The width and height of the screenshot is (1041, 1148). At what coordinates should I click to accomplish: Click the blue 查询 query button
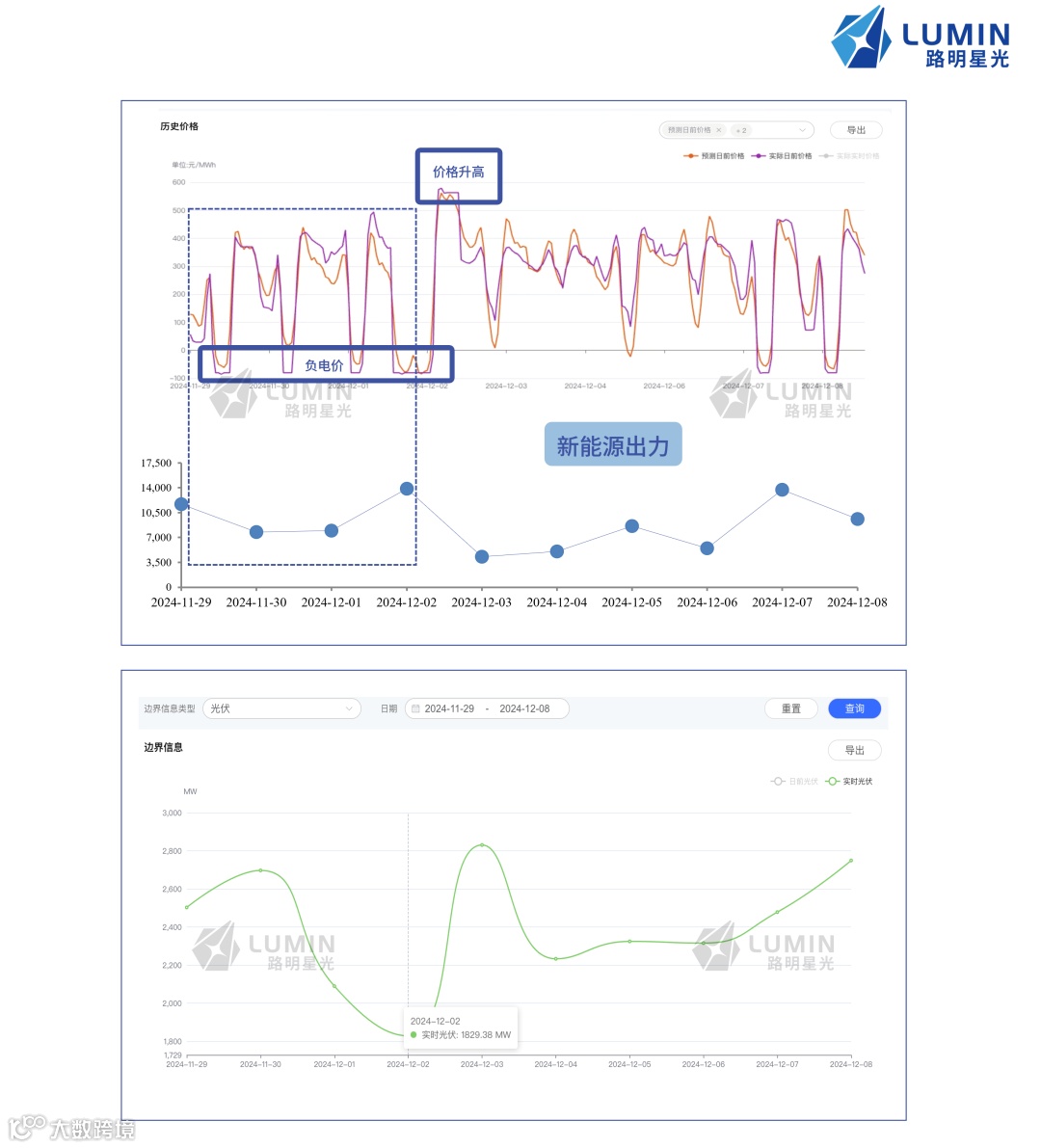click(854, 708)
